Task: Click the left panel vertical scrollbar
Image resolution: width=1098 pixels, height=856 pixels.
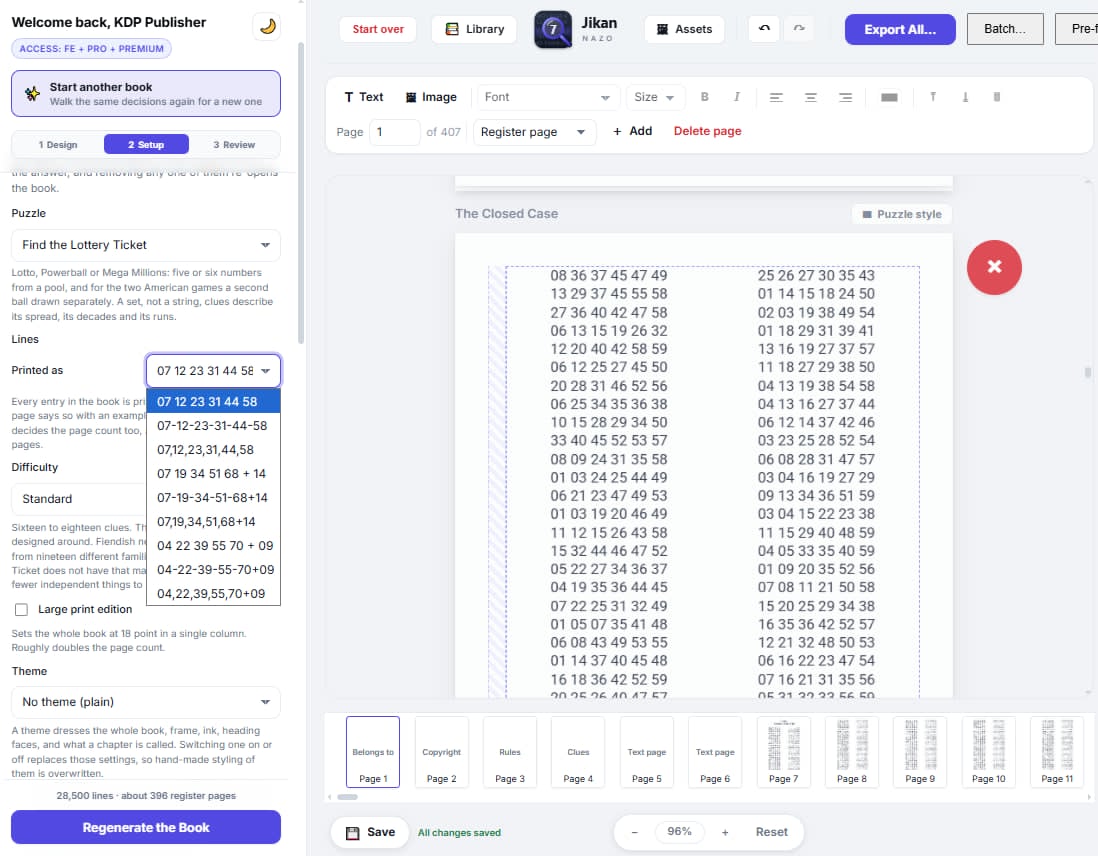Action: pyautogui.click(x=301, y=193)
